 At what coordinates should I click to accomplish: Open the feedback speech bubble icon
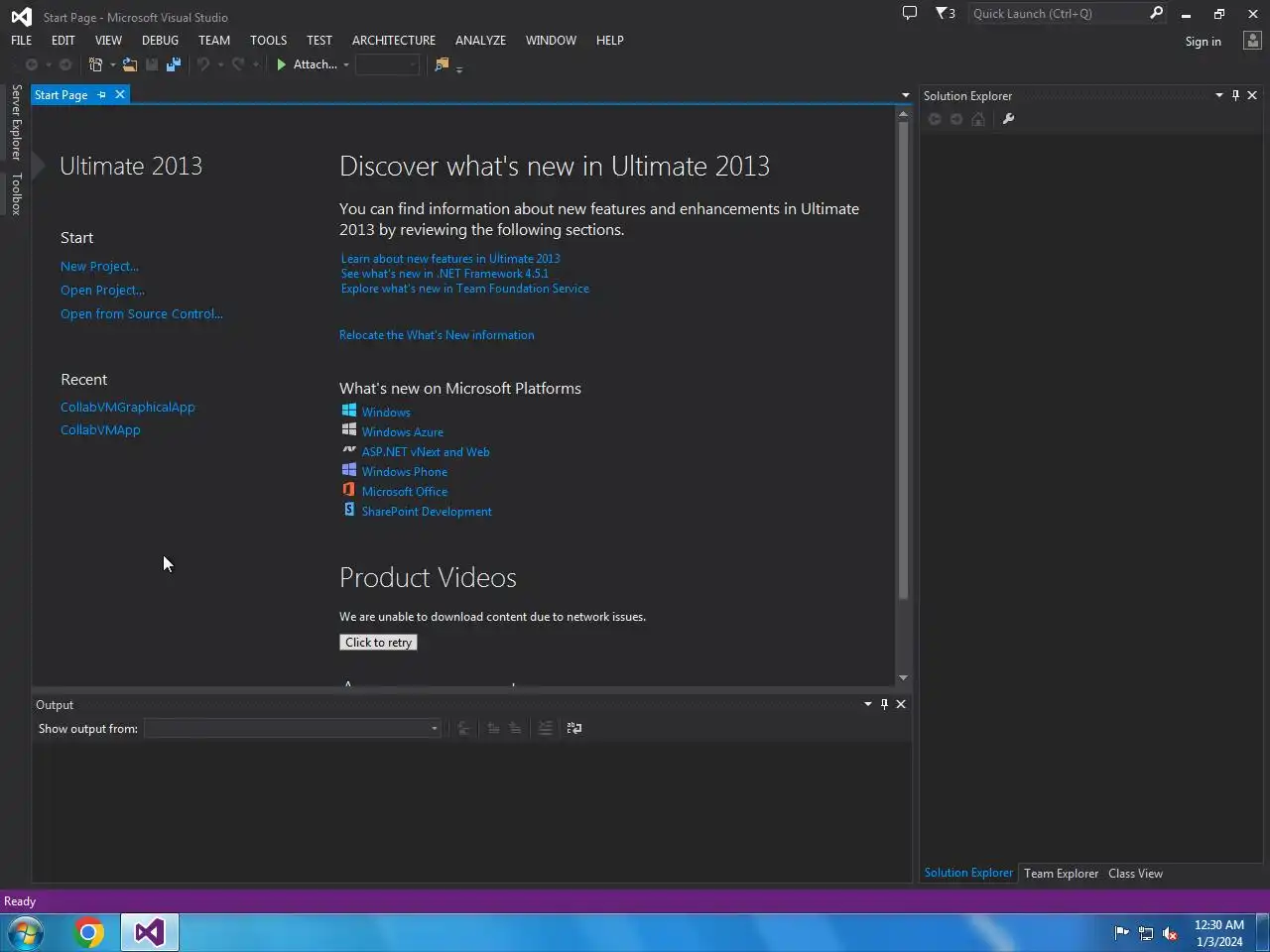(x=909, y=13)
